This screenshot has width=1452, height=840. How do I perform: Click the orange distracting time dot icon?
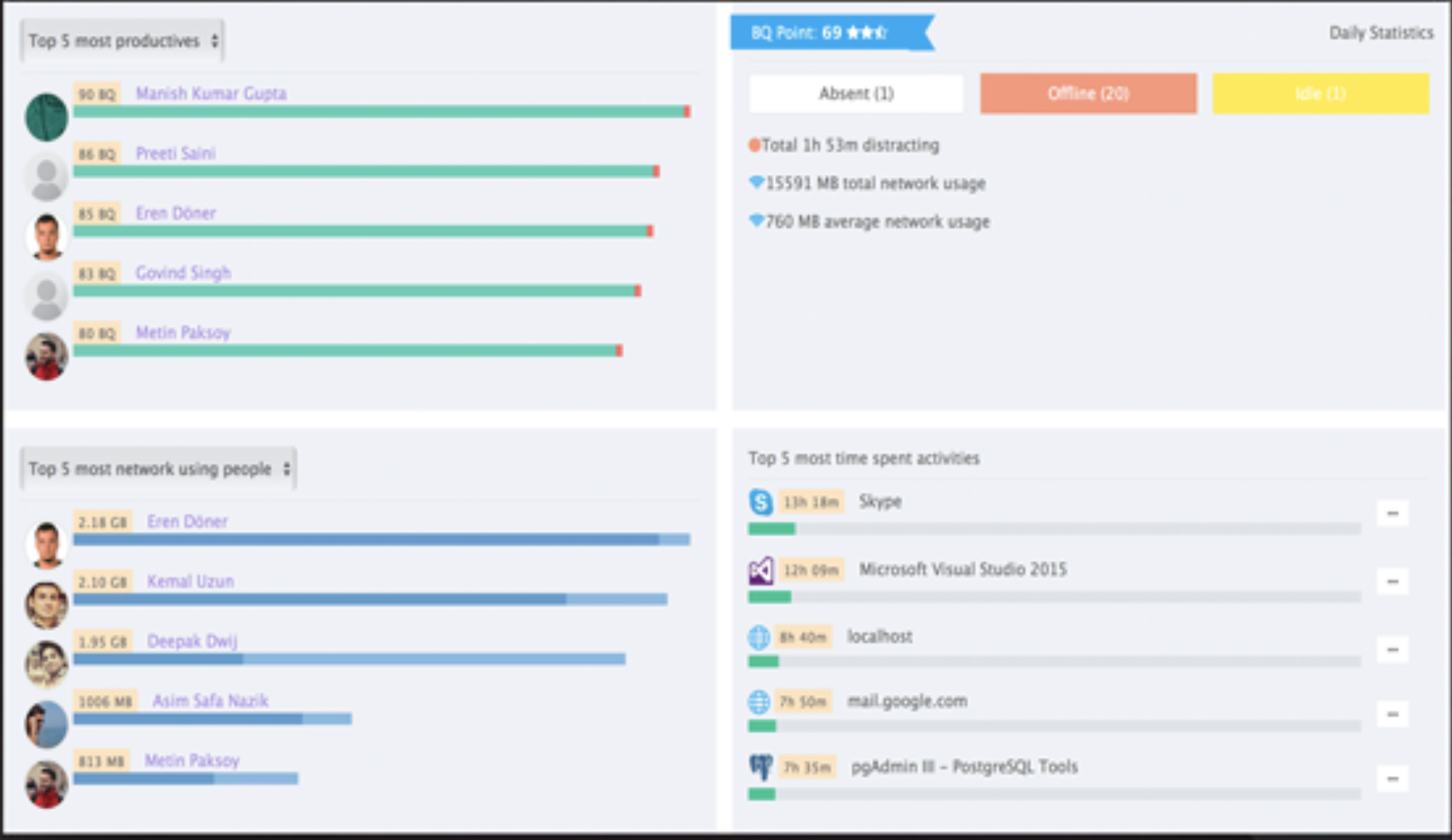(753, 145)
